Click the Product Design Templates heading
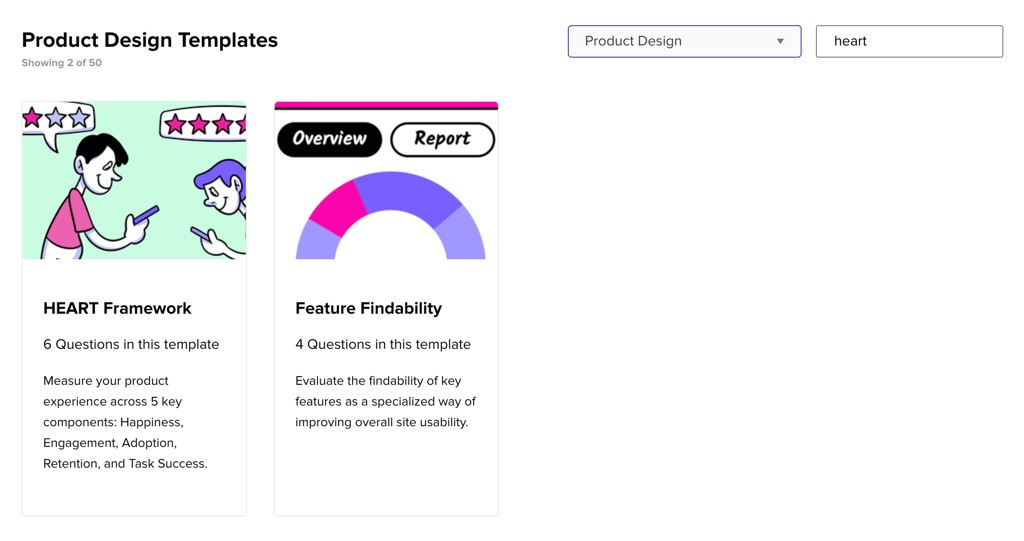The width and height of the screenshot is (1024, 541). click(x=150, y=40)
